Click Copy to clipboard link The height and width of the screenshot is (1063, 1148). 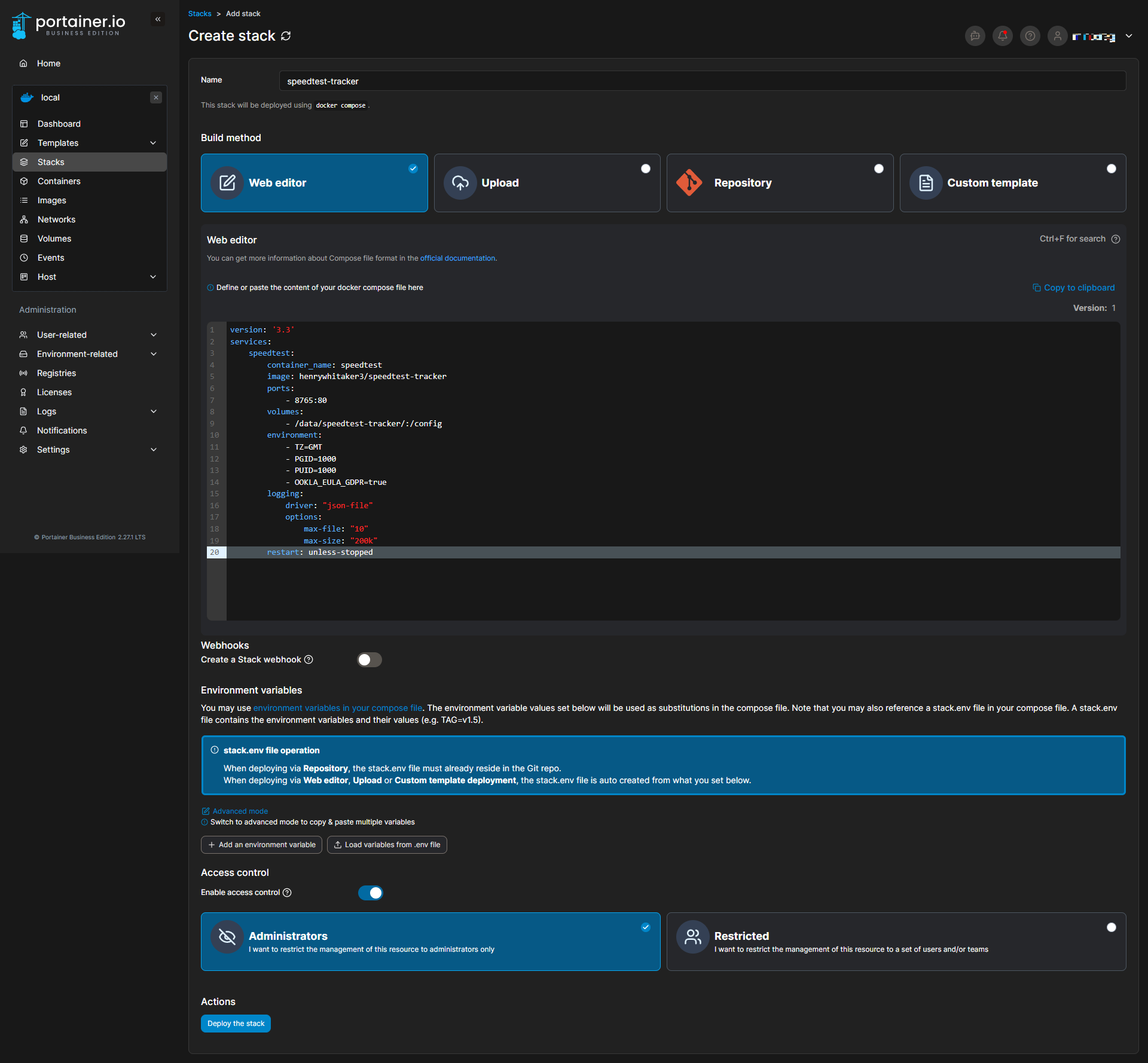tap(1073, 288)
